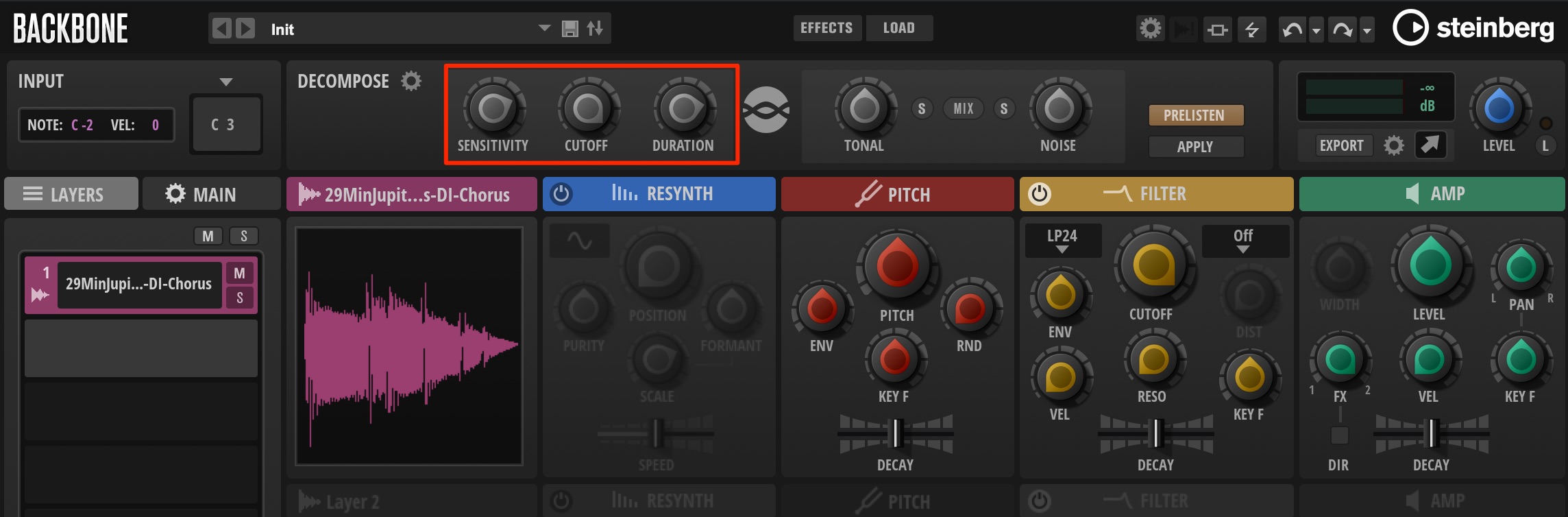Screen dimensions: 1568x517
Task: Click the toolbar icon left of the lightning bolt
Action: 1218,30
